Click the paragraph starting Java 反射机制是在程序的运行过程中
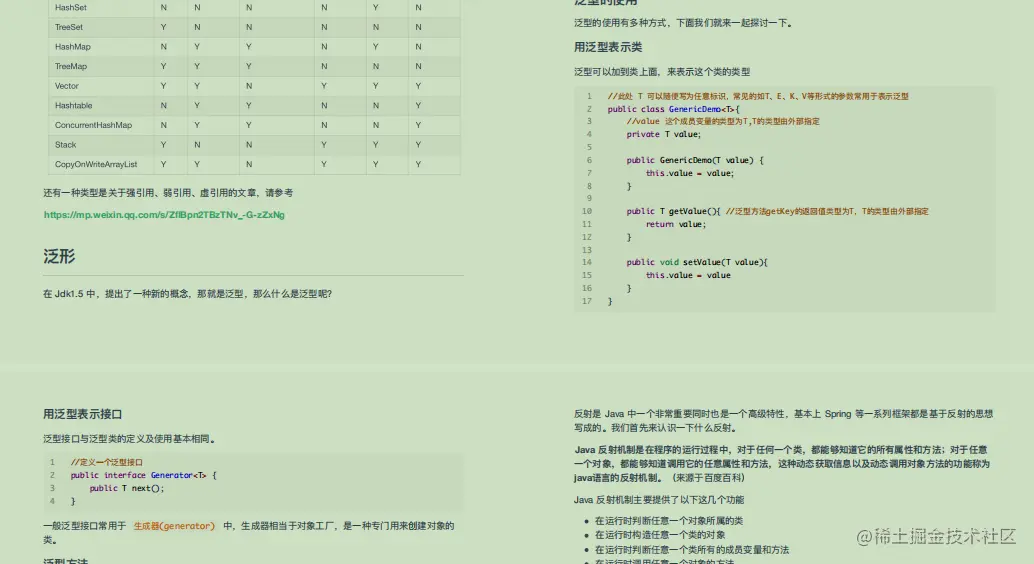The image size is (1034, 564). tap(782, 464)
